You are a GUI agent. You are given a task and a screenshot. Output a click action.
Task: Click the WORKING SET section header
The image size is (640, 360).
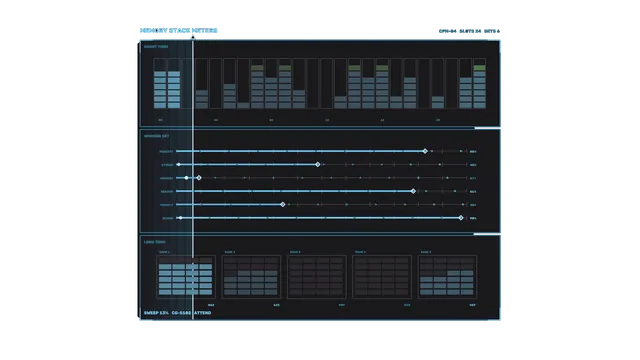(x=156, y=136)
